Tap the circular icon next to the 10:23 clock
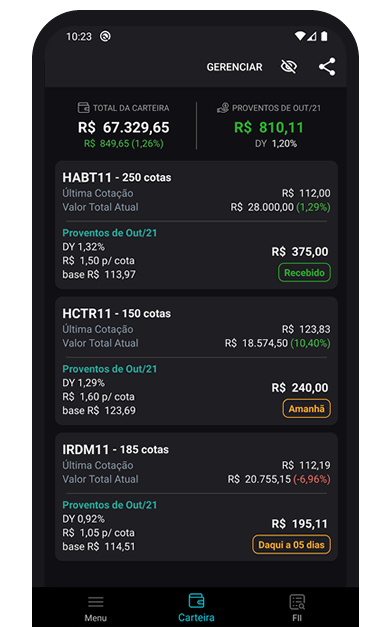The height and width of the screenshot is (627, 391). click(105, 36)
